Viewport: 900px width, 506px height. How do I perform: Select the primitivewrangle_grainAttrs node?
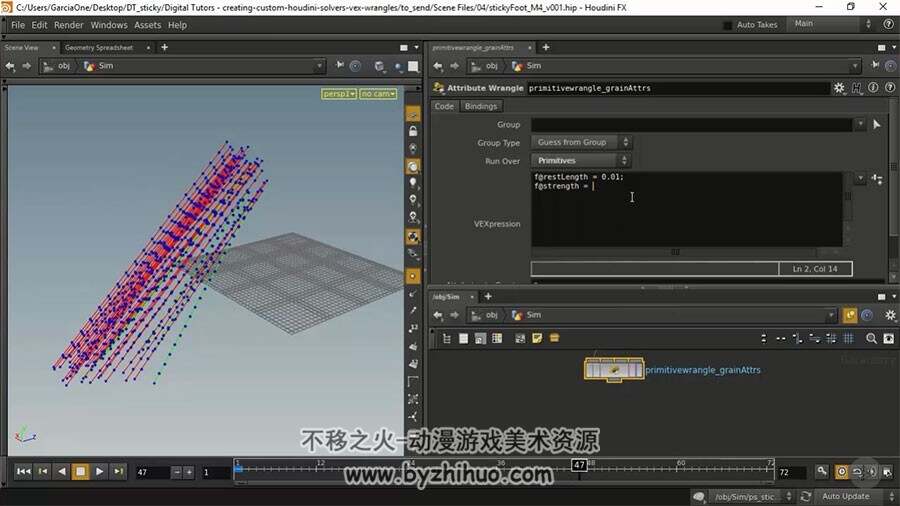614,369
